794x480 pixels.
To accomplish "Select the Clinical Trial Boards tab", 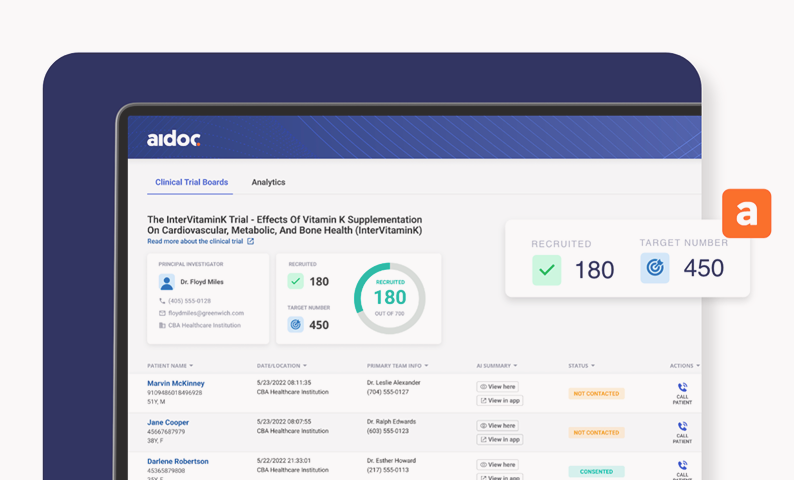I will (191, 182).
